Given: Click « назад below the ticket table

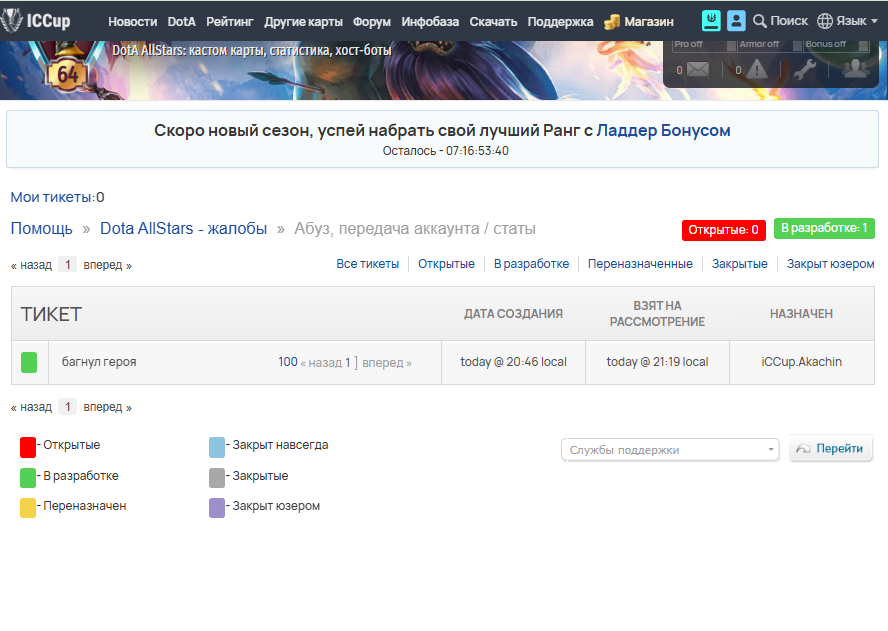Looking at the screenshot, I should click(31, 407).
